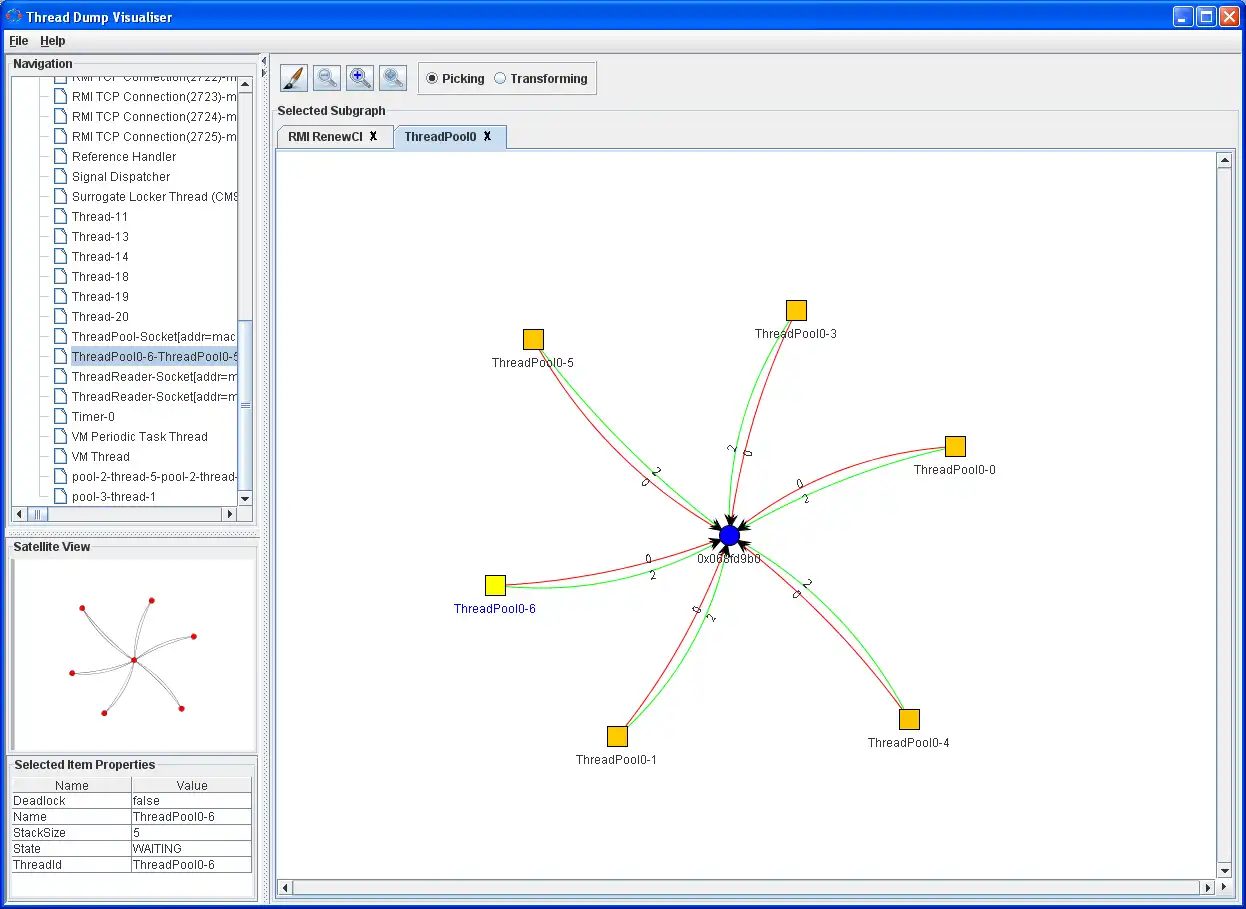The height and width of the screenshot is (909, 1246).
Task: Click the State value 'WAITING'
Action: 192,849
